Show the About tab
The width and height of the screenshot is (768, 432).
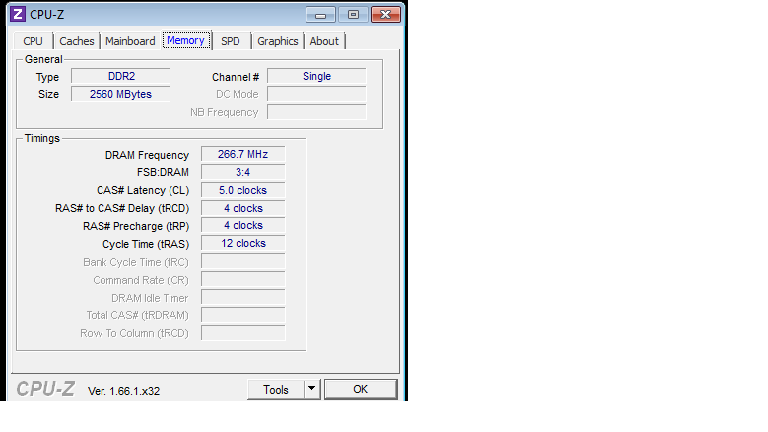pos(324,41)
